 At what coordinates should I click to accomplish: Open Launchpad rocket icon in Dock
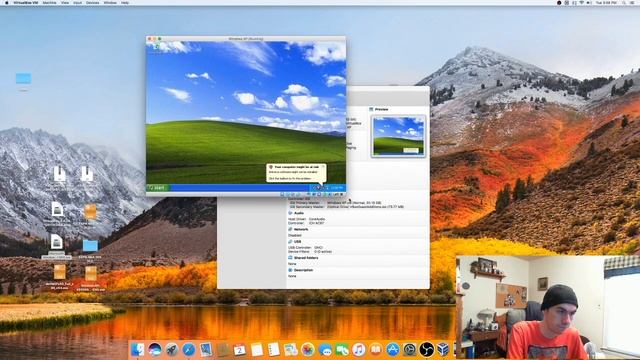click(x=172, y=349)
